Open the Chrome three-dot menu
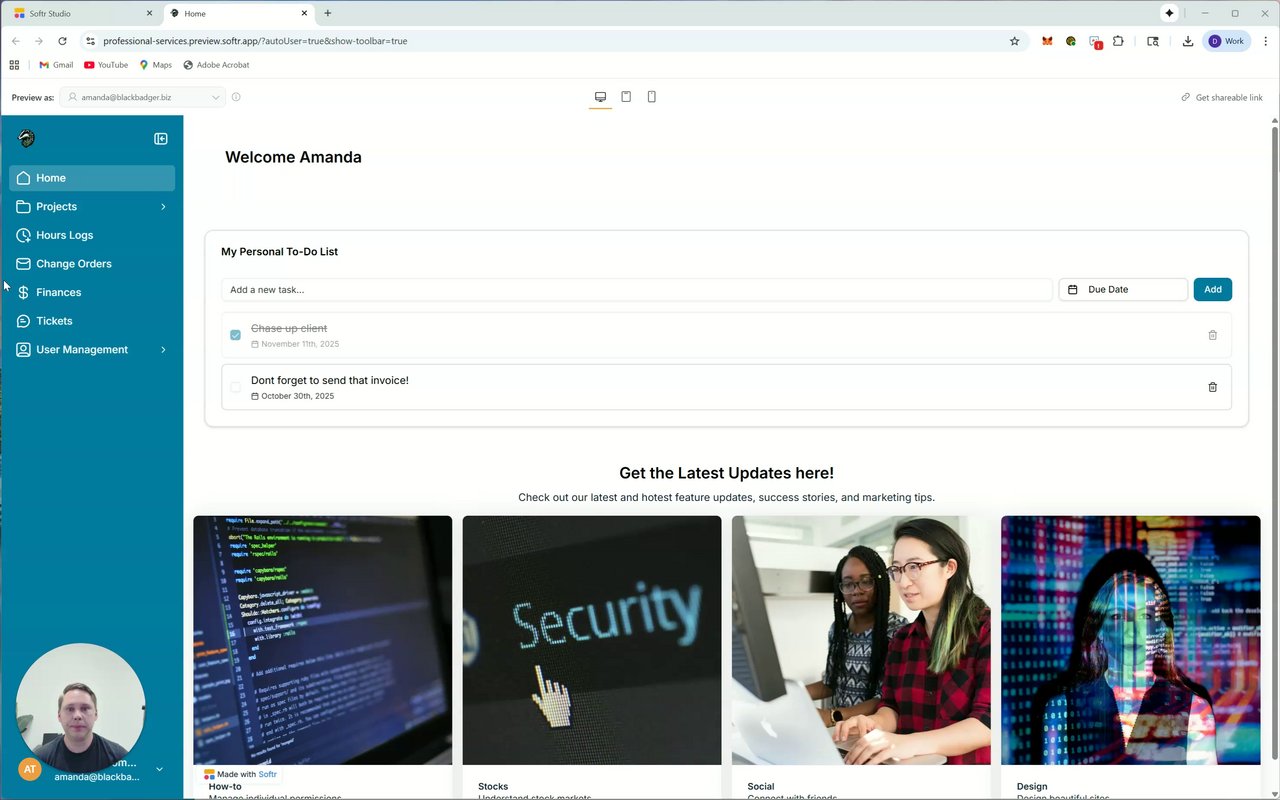Image resolution: width=1280 pixels, height=800 pixels. coord(1264,41)
